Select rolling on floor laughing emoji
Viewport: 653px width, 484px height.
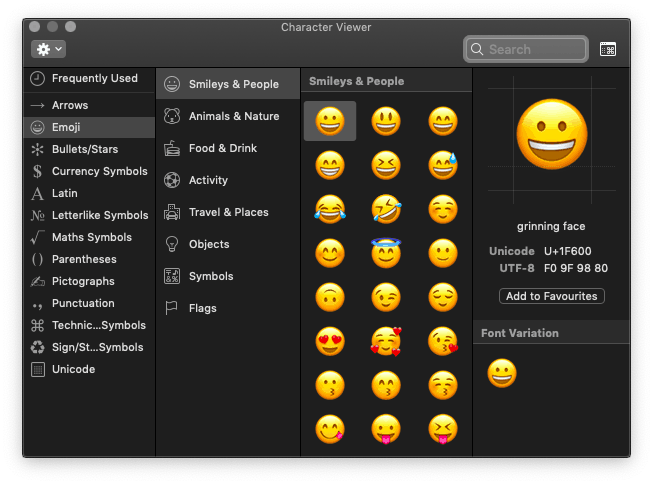coord(386,209)
